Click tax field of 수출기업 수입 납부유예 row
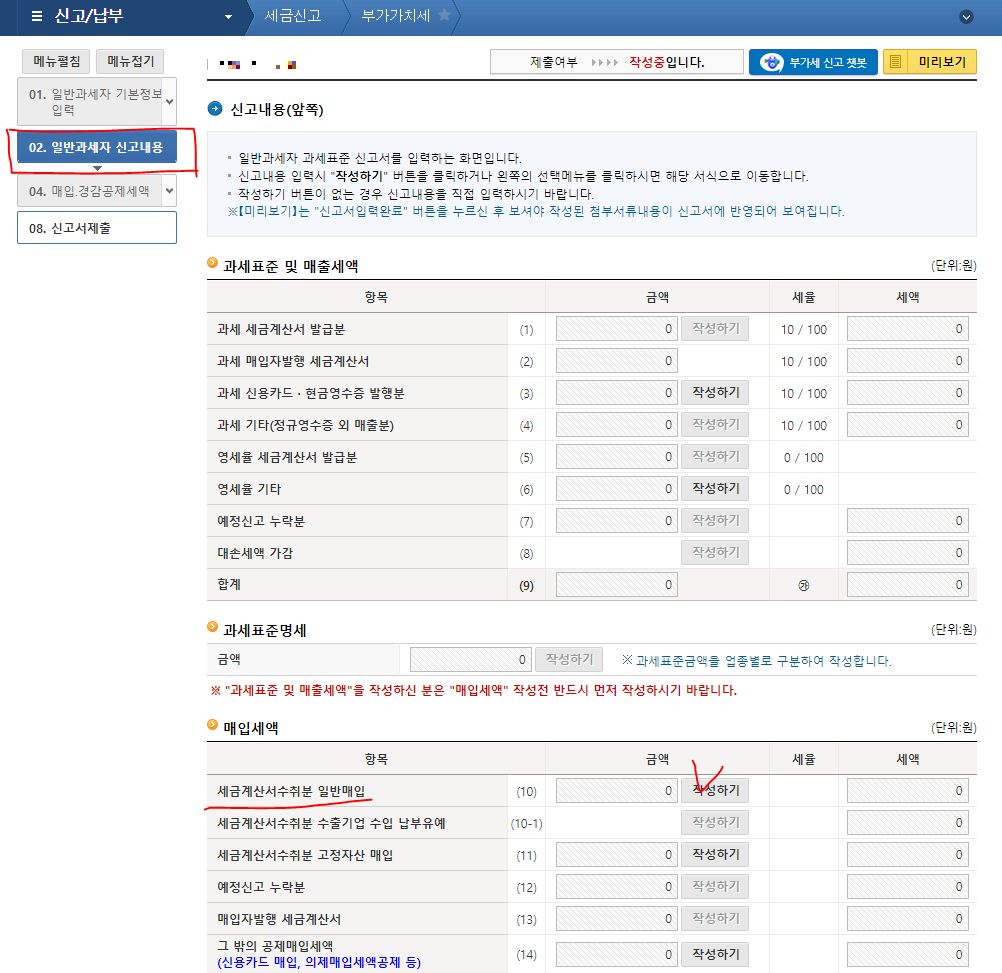The height and width of the screenshot is (973, 1002). coord(907,822)
